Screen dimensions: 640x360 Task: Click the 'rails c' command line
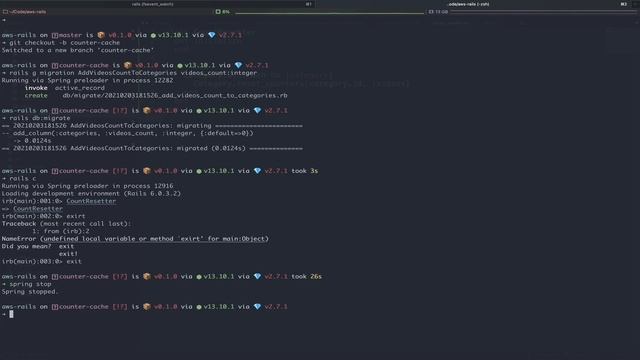19,178
